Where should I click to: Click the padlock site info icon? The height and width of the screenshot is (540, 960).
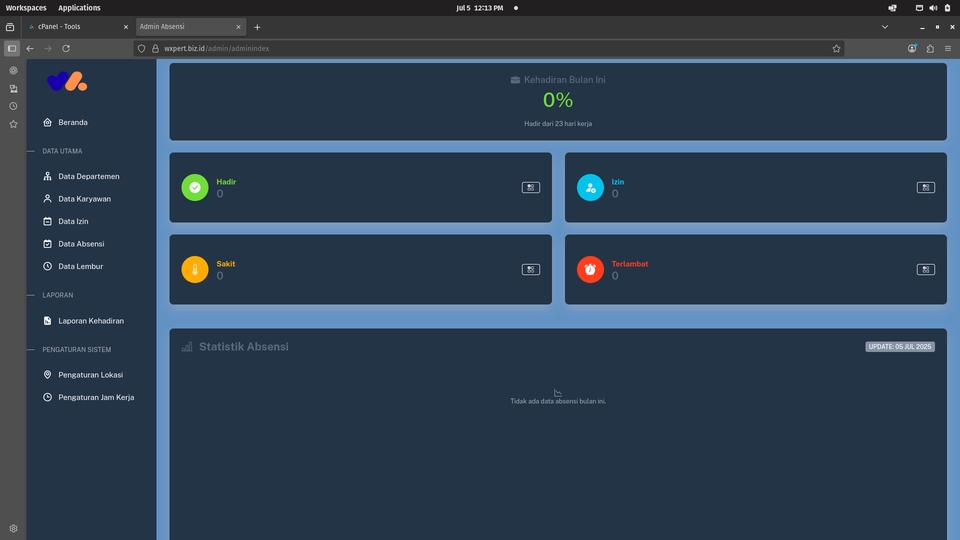(x=155, y=48)
